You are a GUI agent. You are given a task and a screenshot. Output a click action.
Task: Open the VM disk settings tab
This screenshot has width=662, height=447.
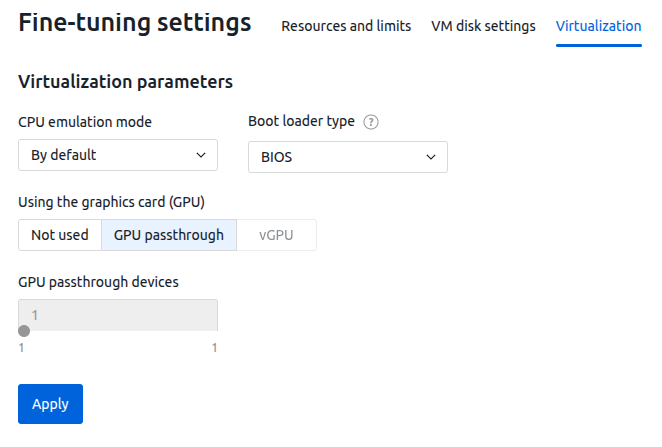tap(483, 26)
